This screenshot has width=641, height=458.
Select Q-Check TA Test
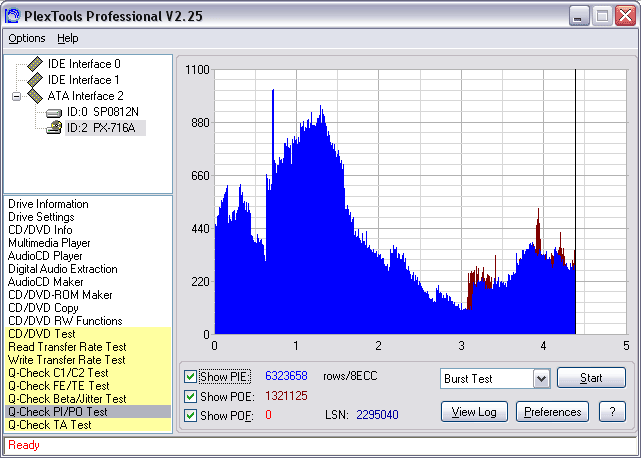tap(88, 425)
